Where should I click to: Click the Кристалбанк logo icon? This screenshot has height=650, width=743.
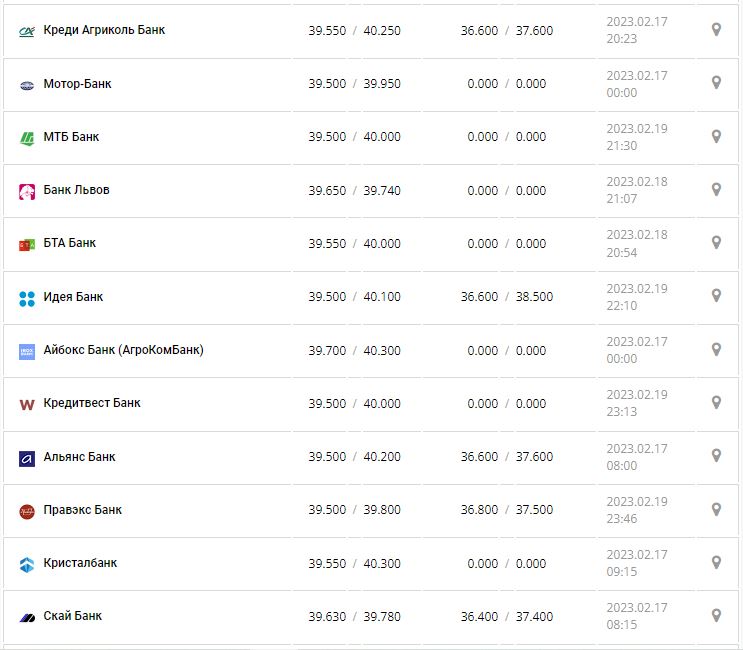pyautogui.click(x=27, y=564)
